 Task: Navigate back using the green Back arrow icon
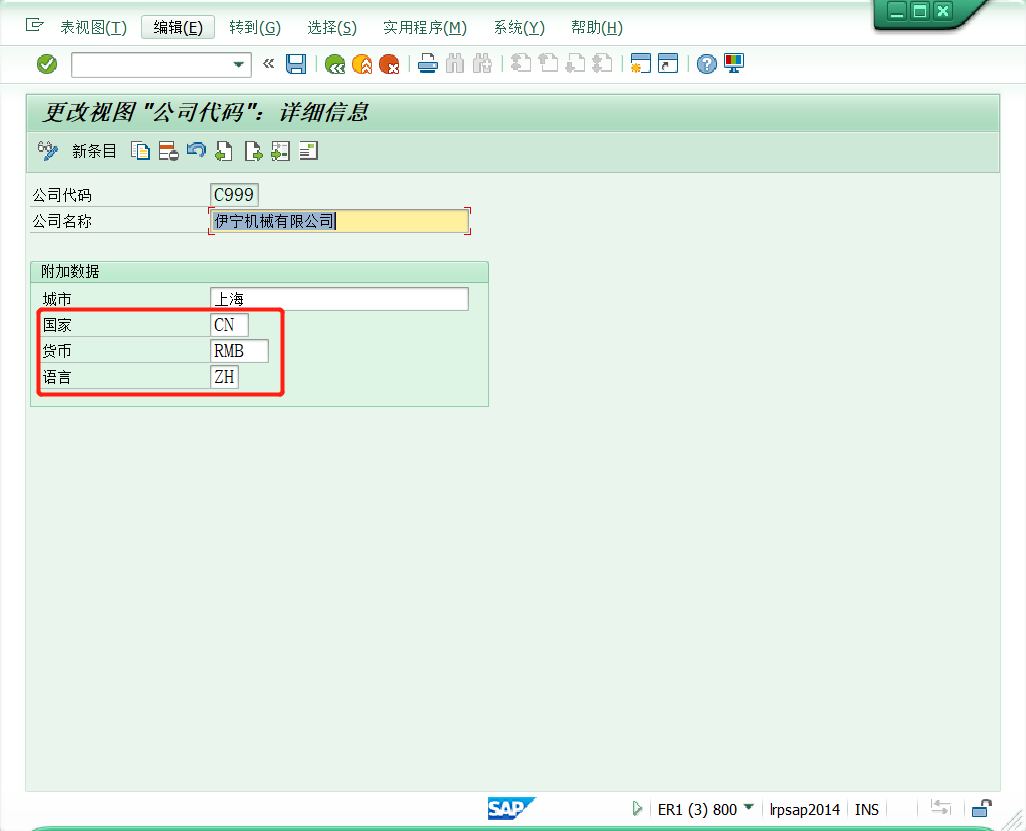[334, 63]
